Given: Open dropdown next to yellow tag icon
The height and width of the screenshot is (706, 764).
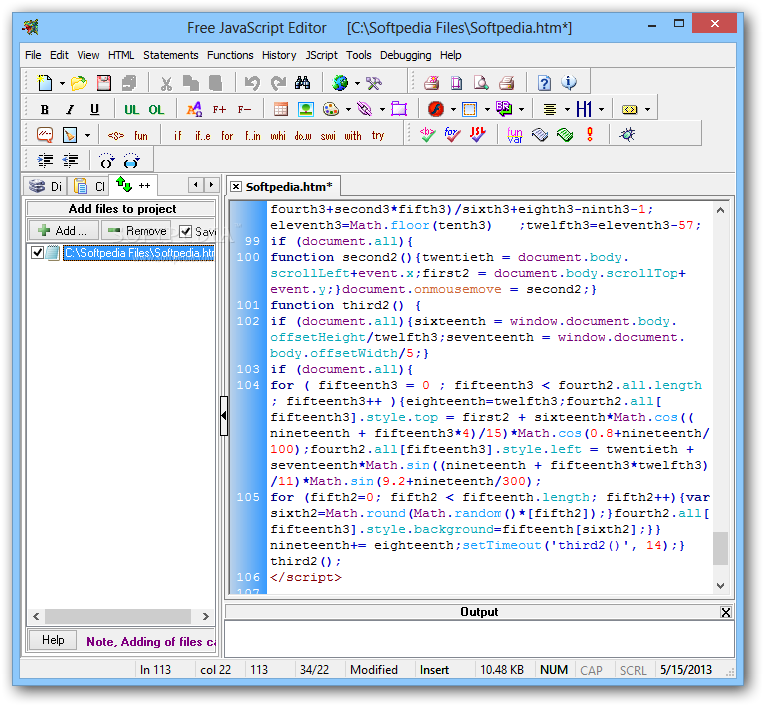Looking at the screenshot, I should (x=647, y=110).
